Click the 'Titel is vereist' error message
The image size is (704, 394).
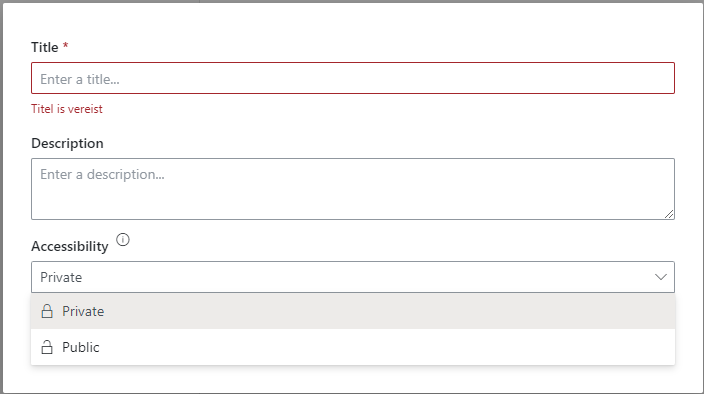pos(67,109)
